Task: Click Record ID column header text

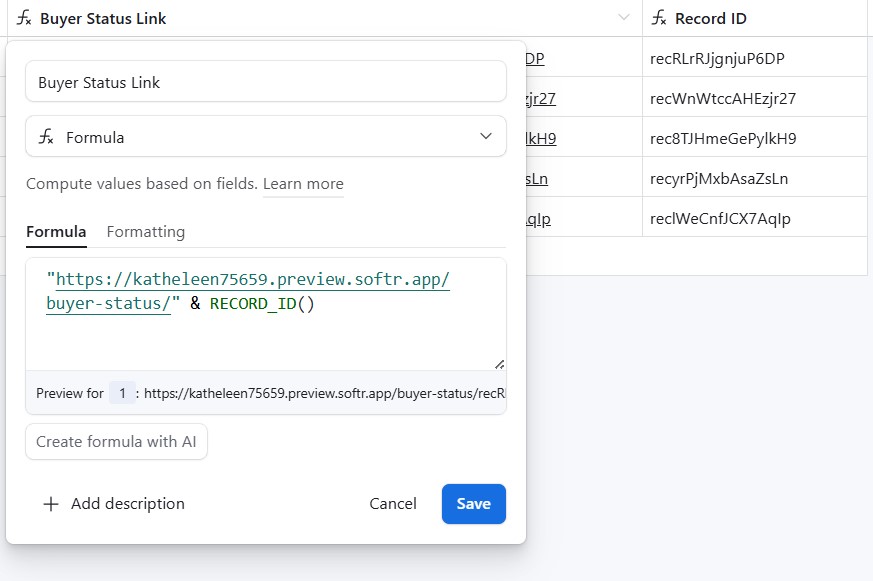Action: [x=710, y=18]
